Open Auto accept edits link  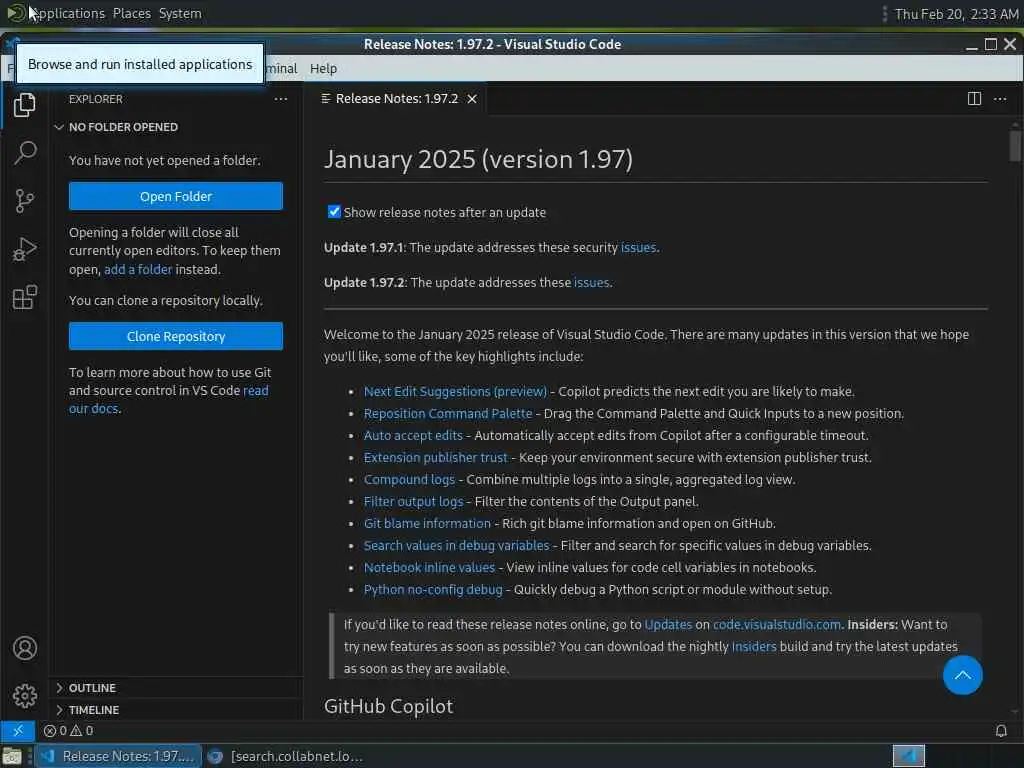pyautogui.click(x=413, y=435)
